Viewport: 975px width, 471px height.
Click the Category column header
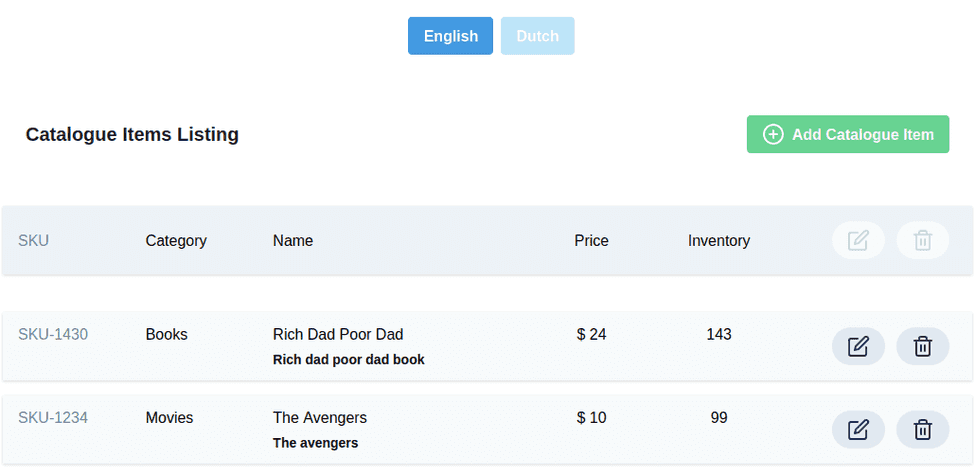coord(176,240)
